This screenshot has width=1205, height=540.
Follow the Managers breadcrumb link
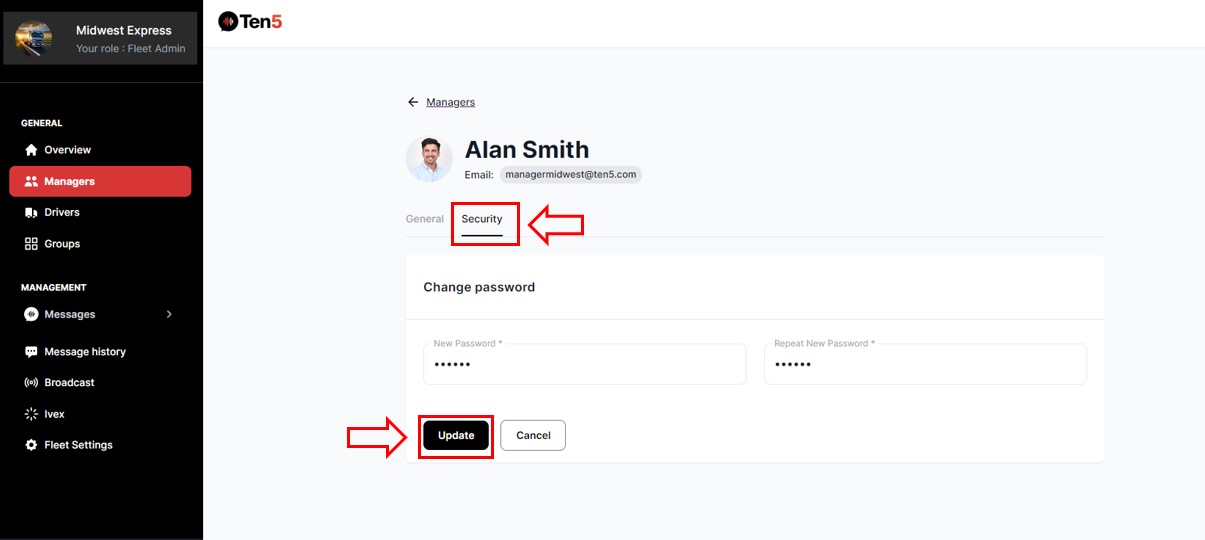451,102
